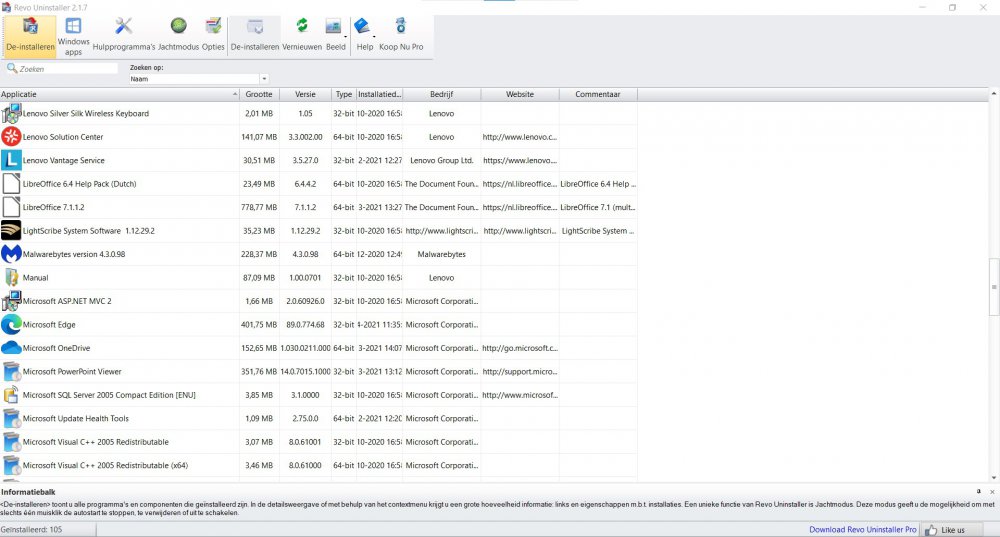Click Download Revo Uninstaller Pro link
This screenshot has height=537, width=1000.
tap(862, 530)
